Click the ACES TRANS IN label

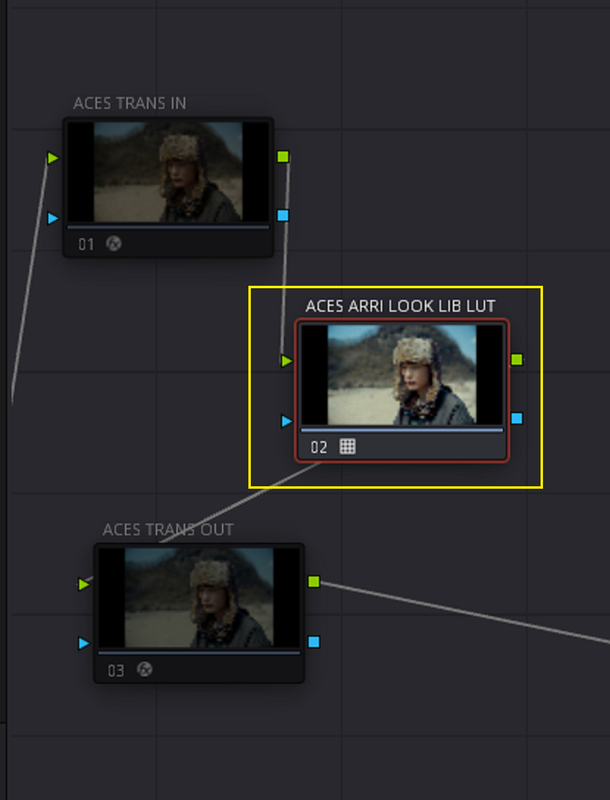pyautogui.click(x=130, y=103)
